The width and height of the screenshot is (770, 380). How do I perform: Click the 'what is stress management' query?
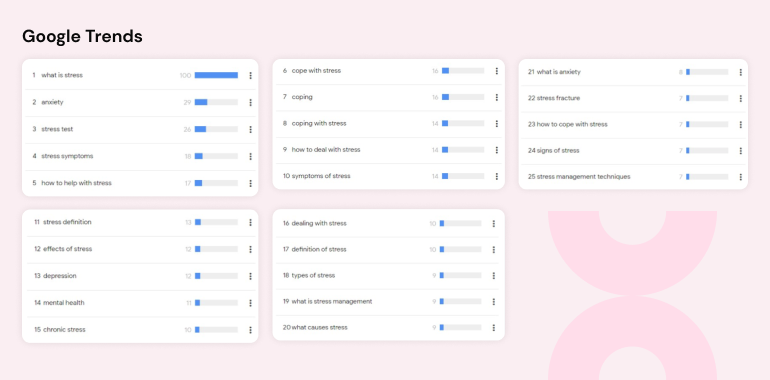[x=332, y=301]
